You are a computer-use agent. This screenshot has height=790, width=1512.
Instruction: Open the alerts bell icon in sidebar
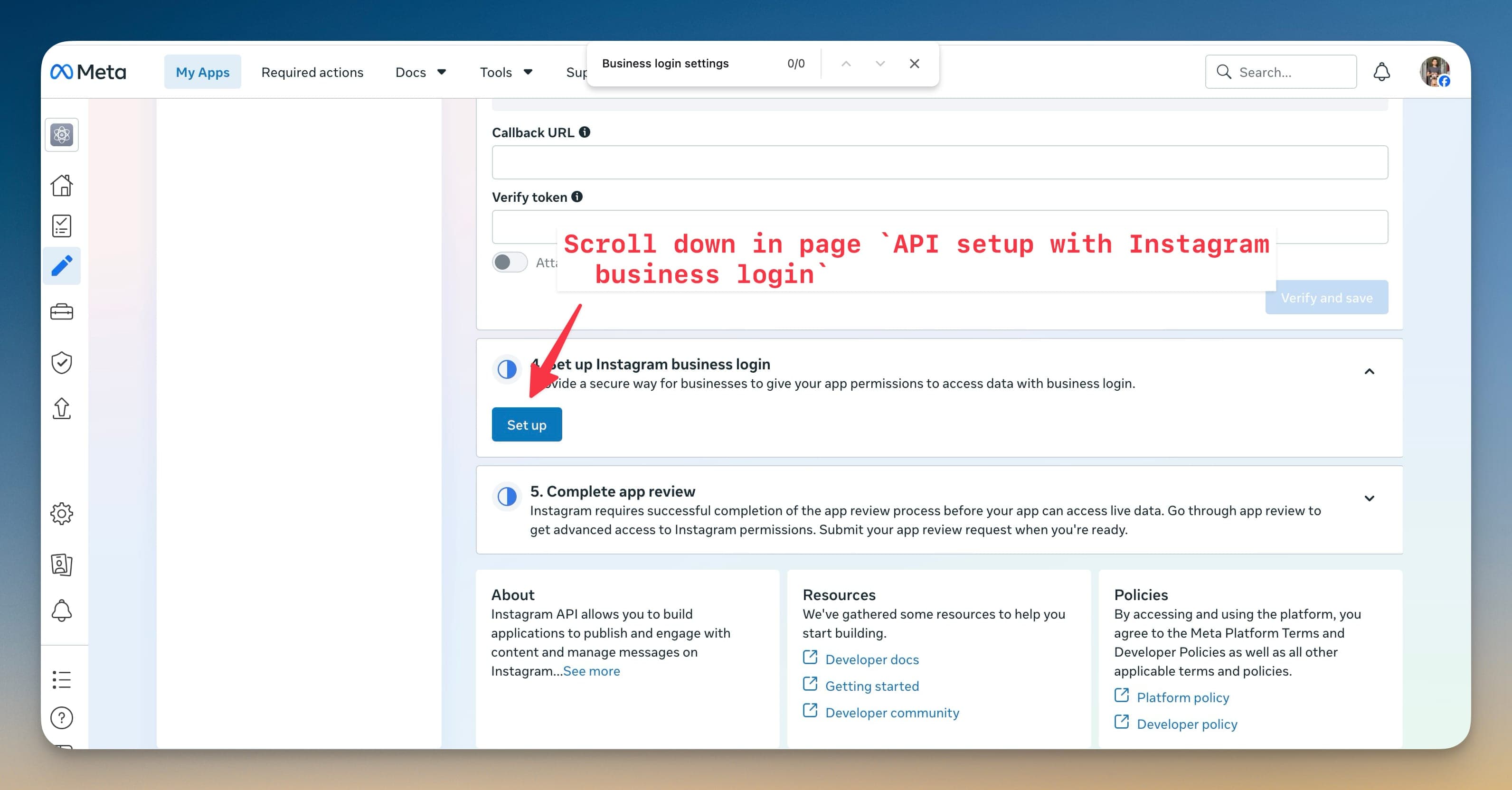[x=62, y=611]
